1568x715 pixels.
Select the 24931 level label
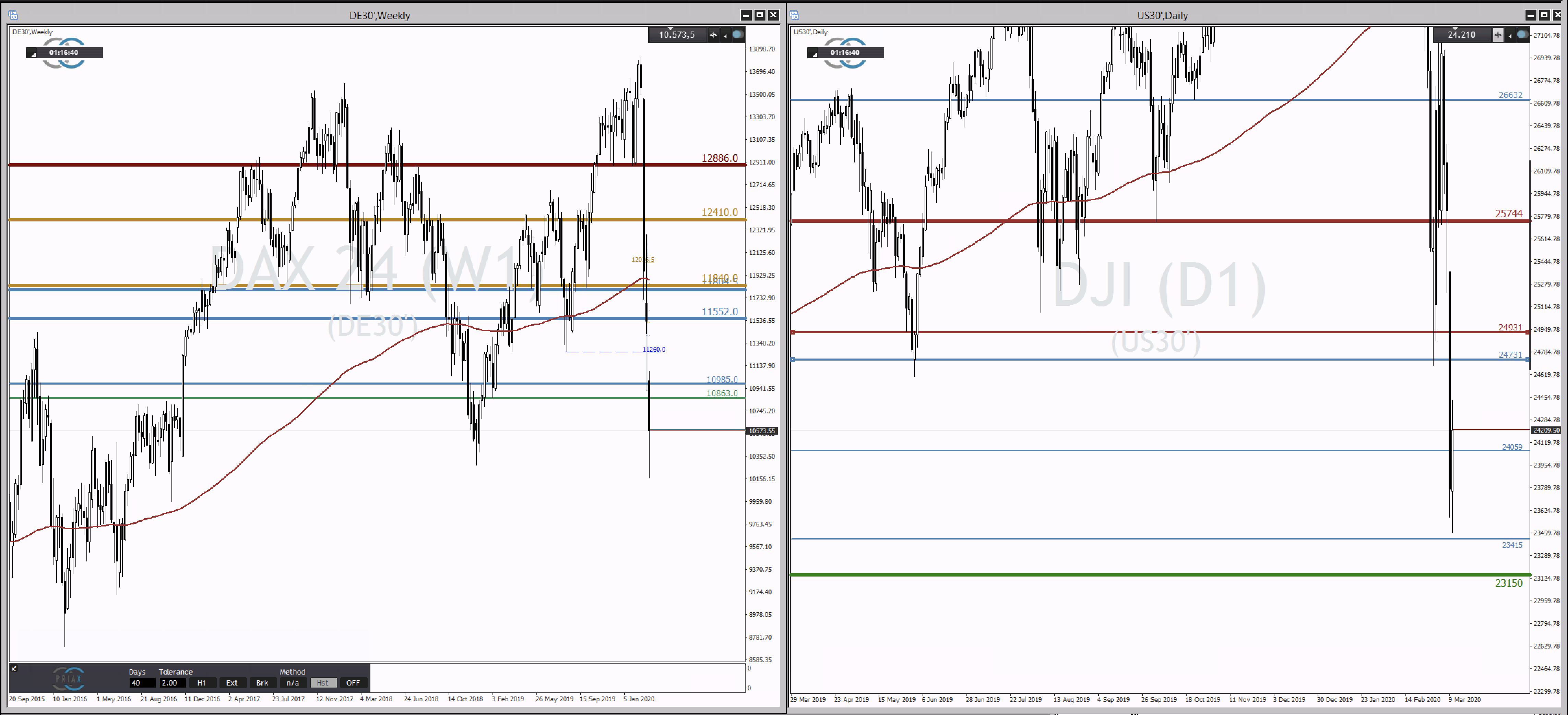[x=1510, y=327]
